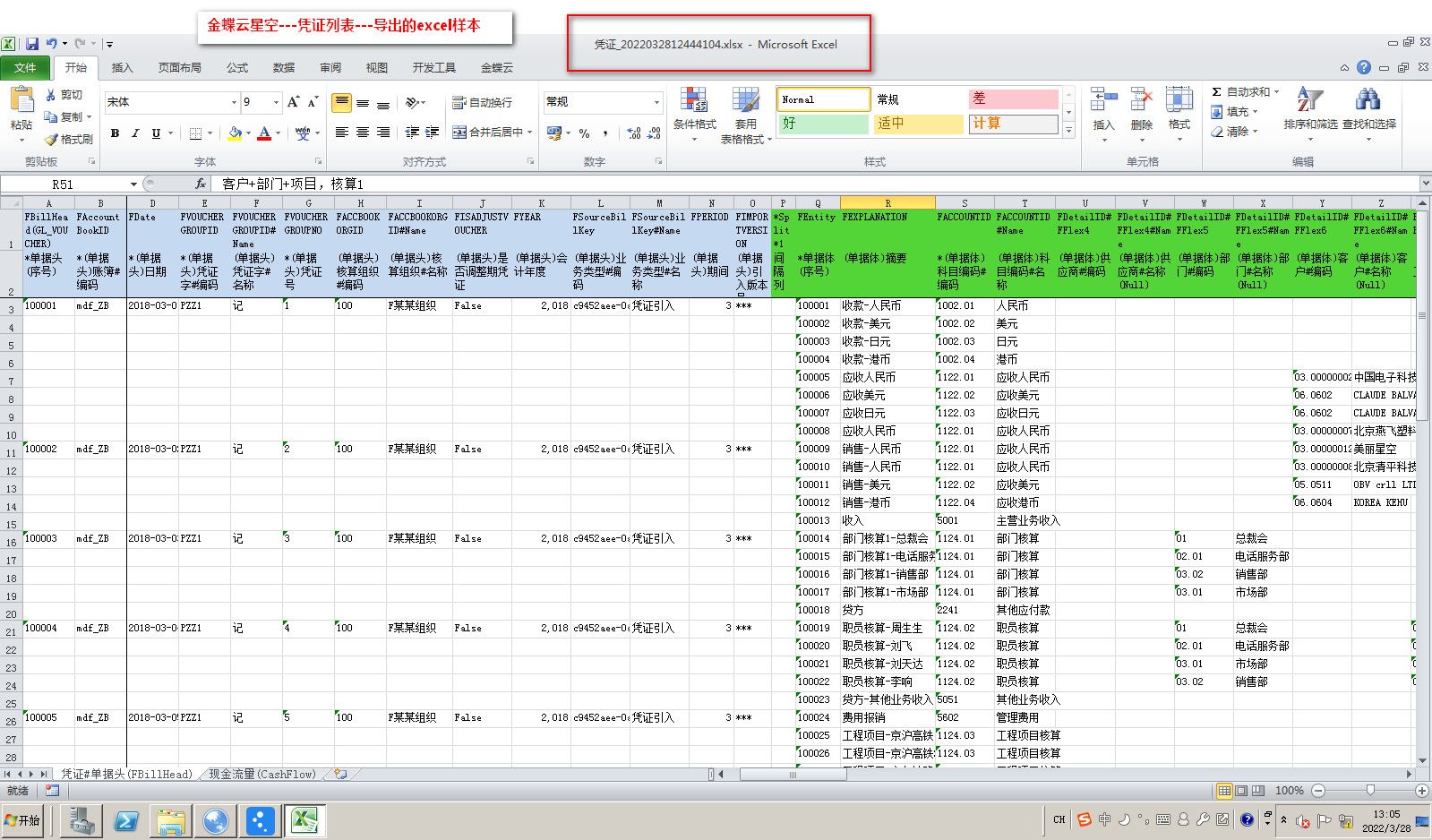Apply the 好 cell style
The height and width of the screenshot is (840, 1432).
click(822, 124)
